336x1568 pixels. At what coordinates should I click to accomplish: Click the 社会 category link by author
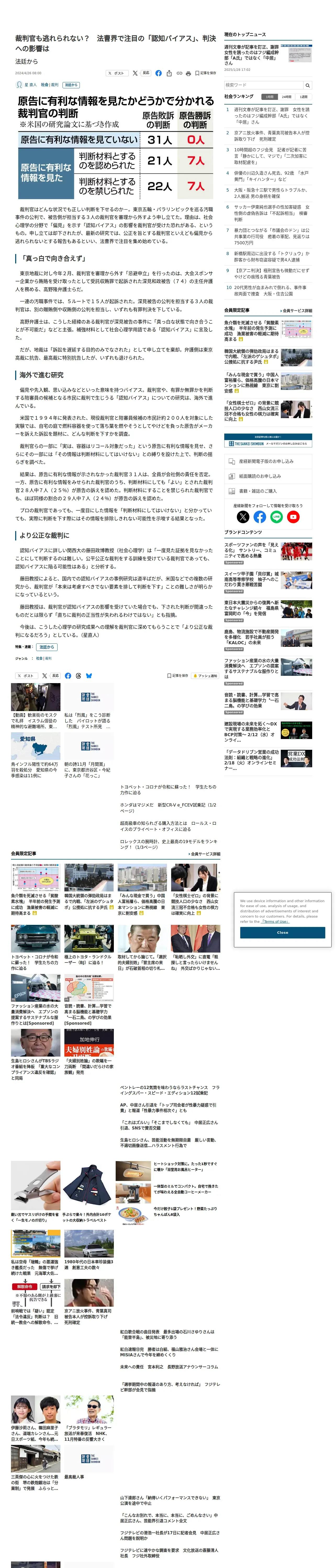[44, 85]
